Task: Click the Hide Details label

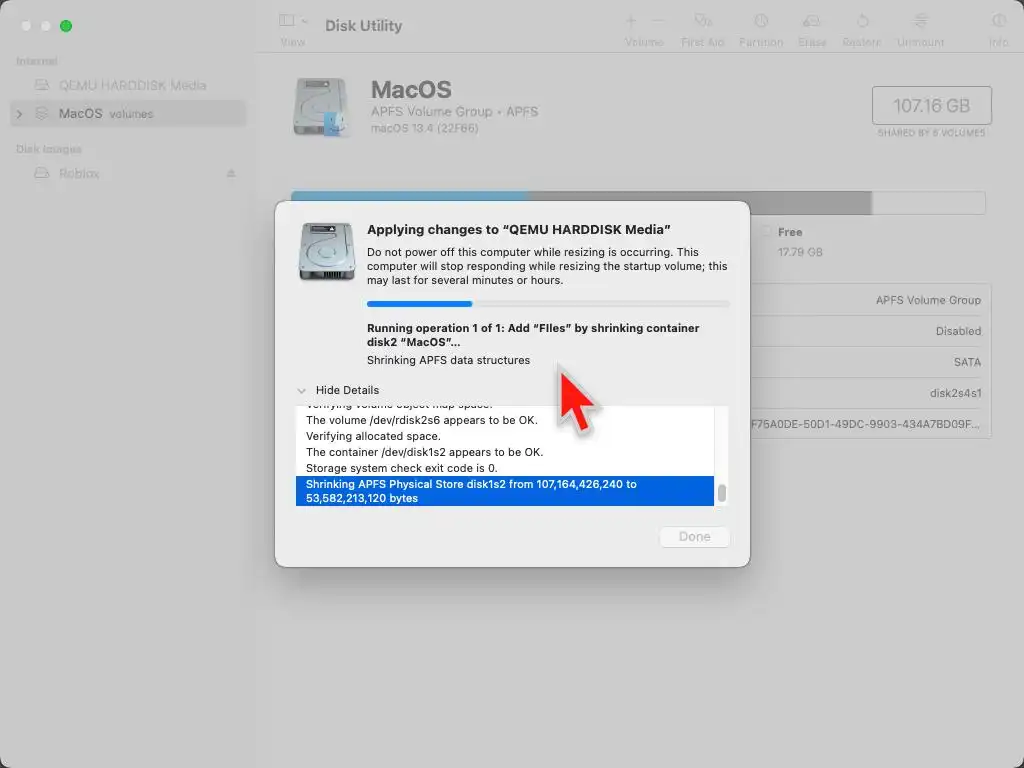Action: [347, 390]
